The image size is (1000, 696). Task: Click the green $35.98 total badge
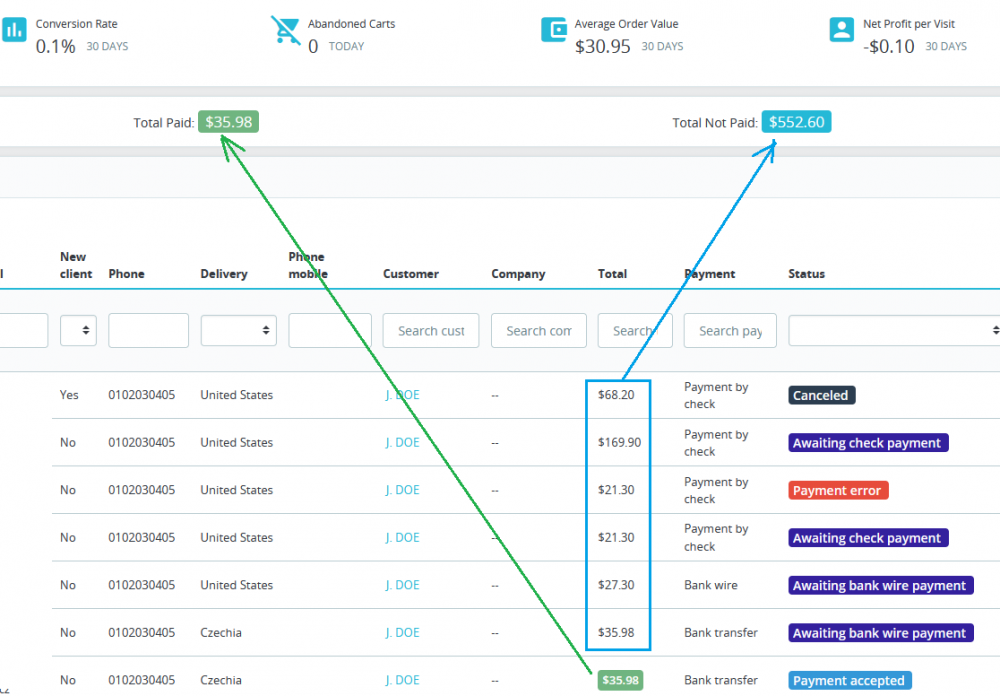pyautogui.click(x=621, y=681)
